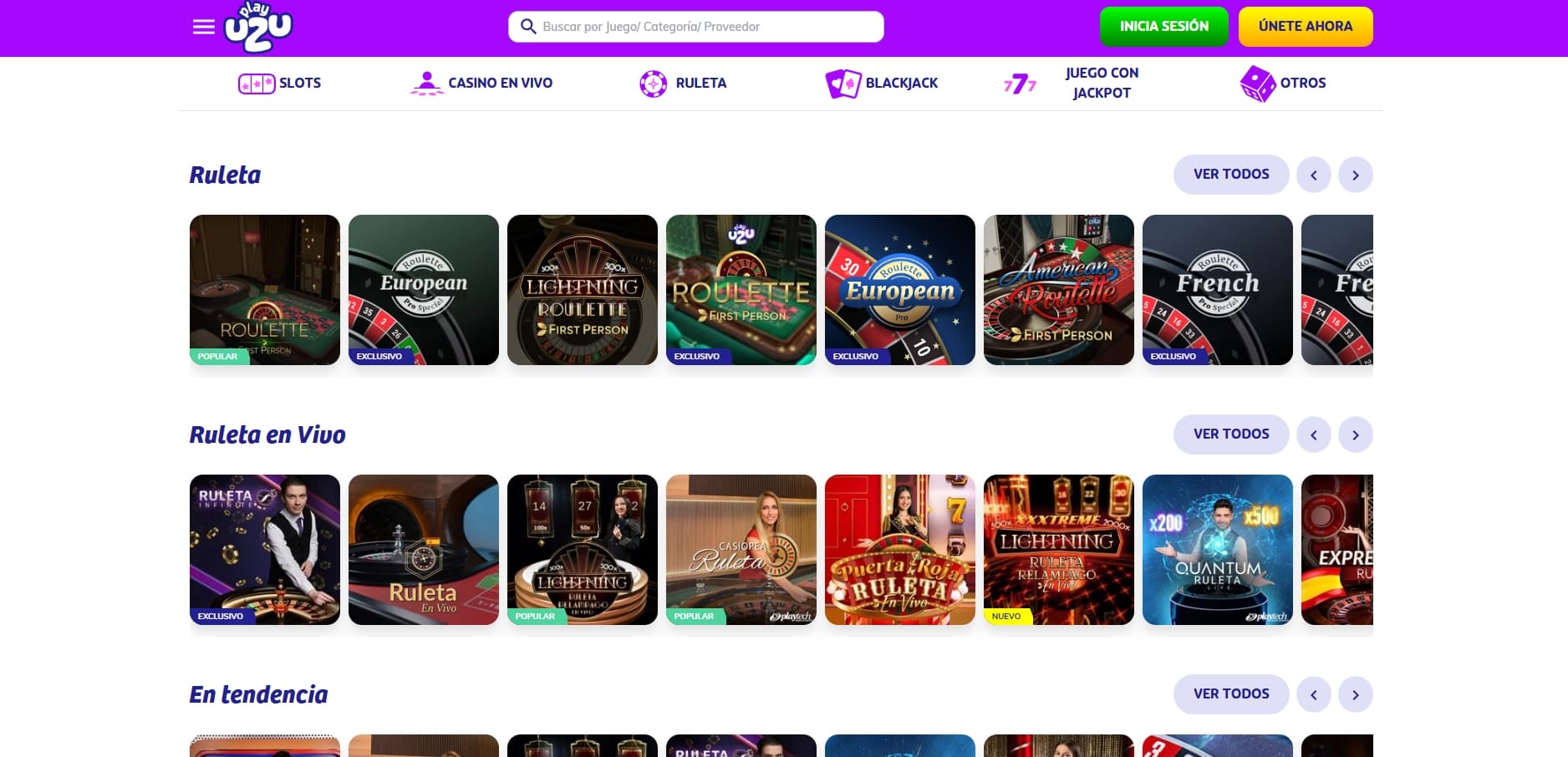Open the Lightning Roulette First Person game thumbnail
This screenshot has width=1568, height=757.
tap(583, 290)
